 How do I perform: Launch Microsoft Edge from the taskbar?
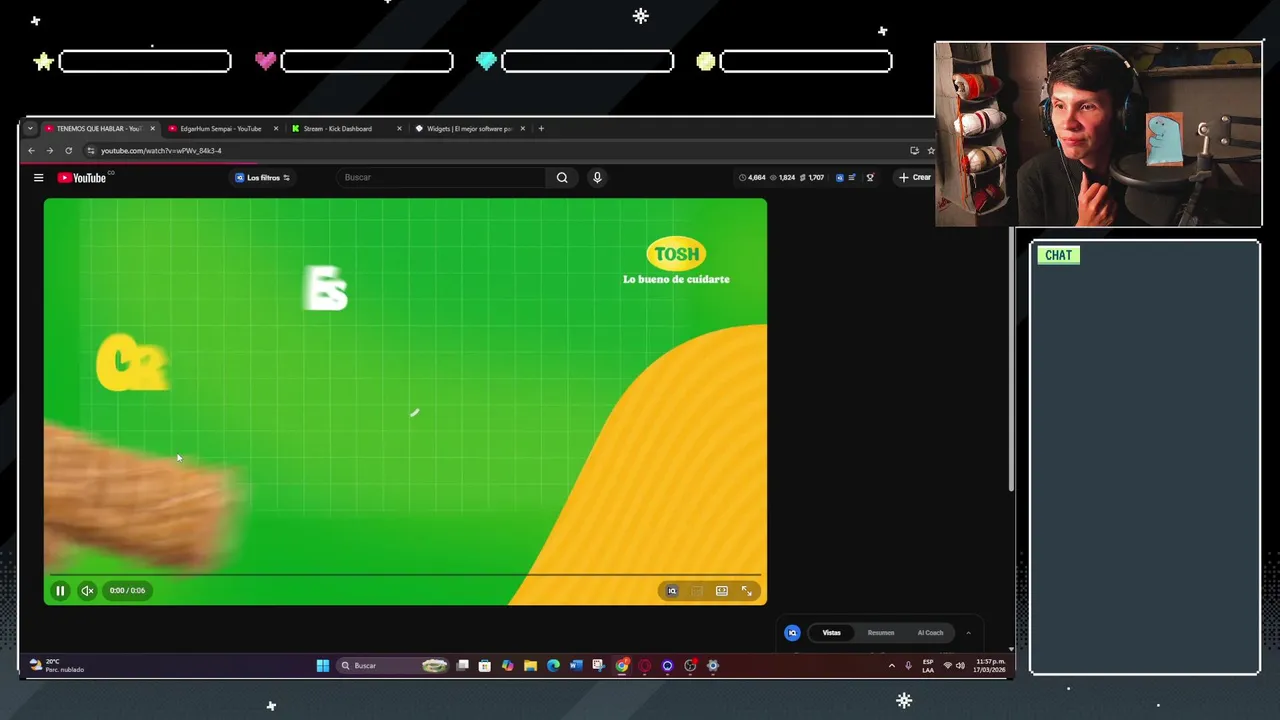tap(553, 666)
